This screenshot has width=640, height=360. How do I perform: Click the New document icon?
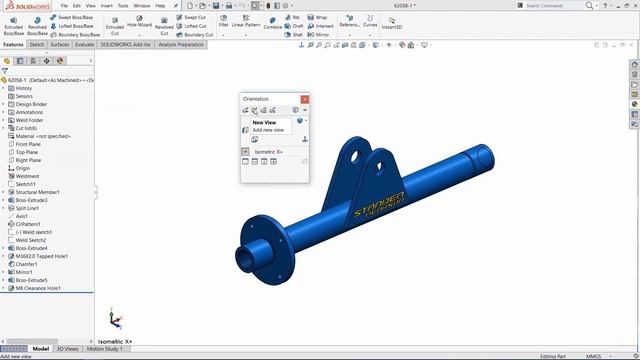pos(190,6)
